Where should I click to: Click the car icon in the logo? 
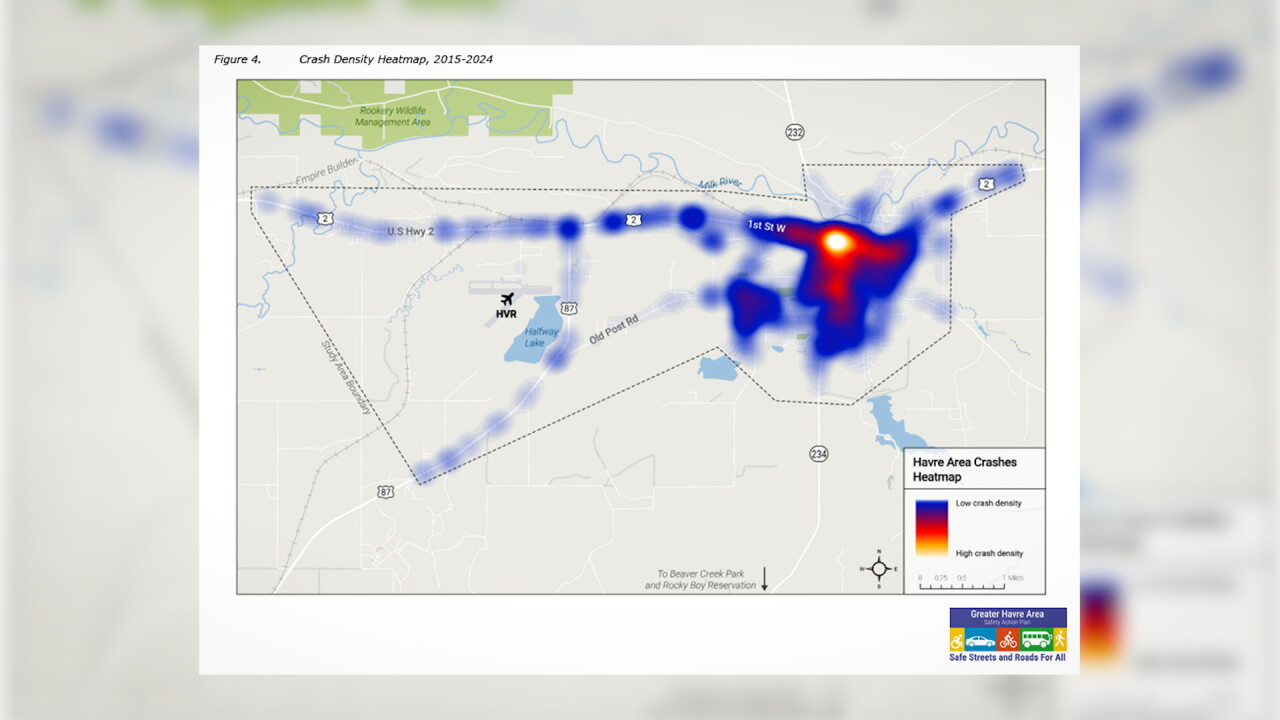(x=980, y=640)
